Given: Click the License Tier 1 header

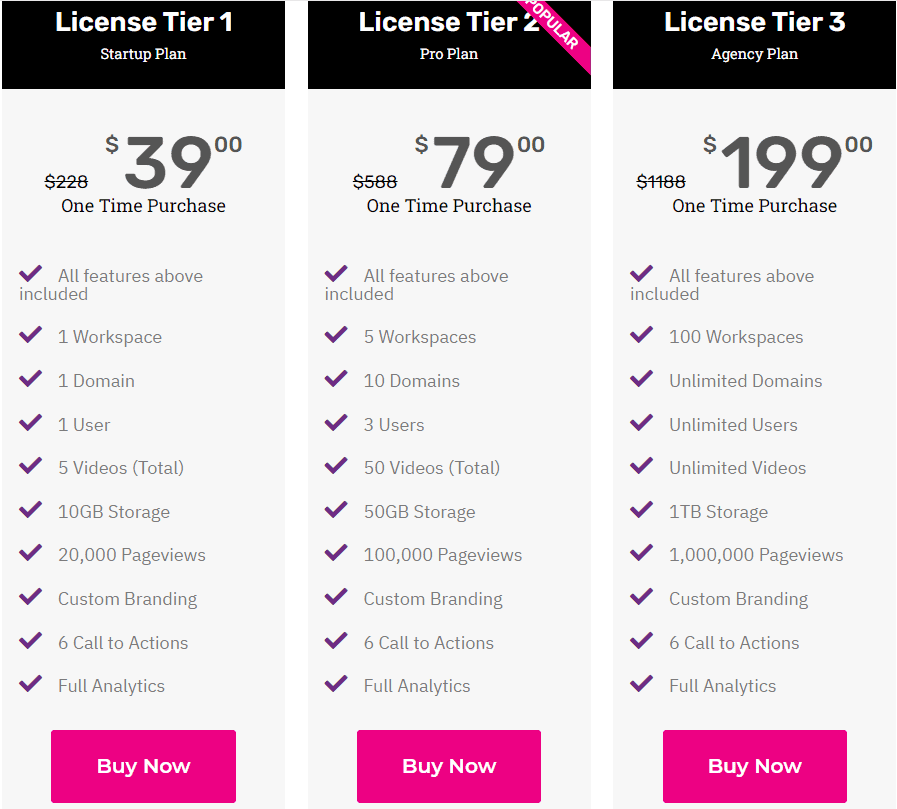Looking at the screenshot, I should (x=143, y=21).
